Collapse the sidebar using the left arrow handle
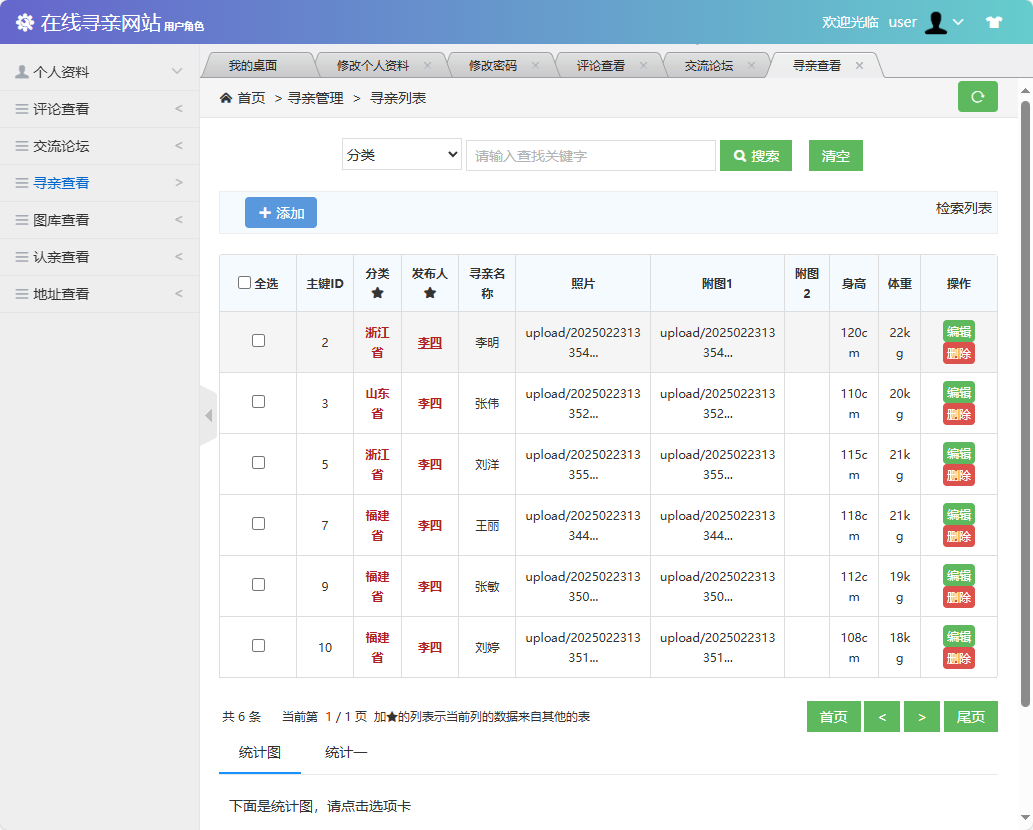 (209, 415)
